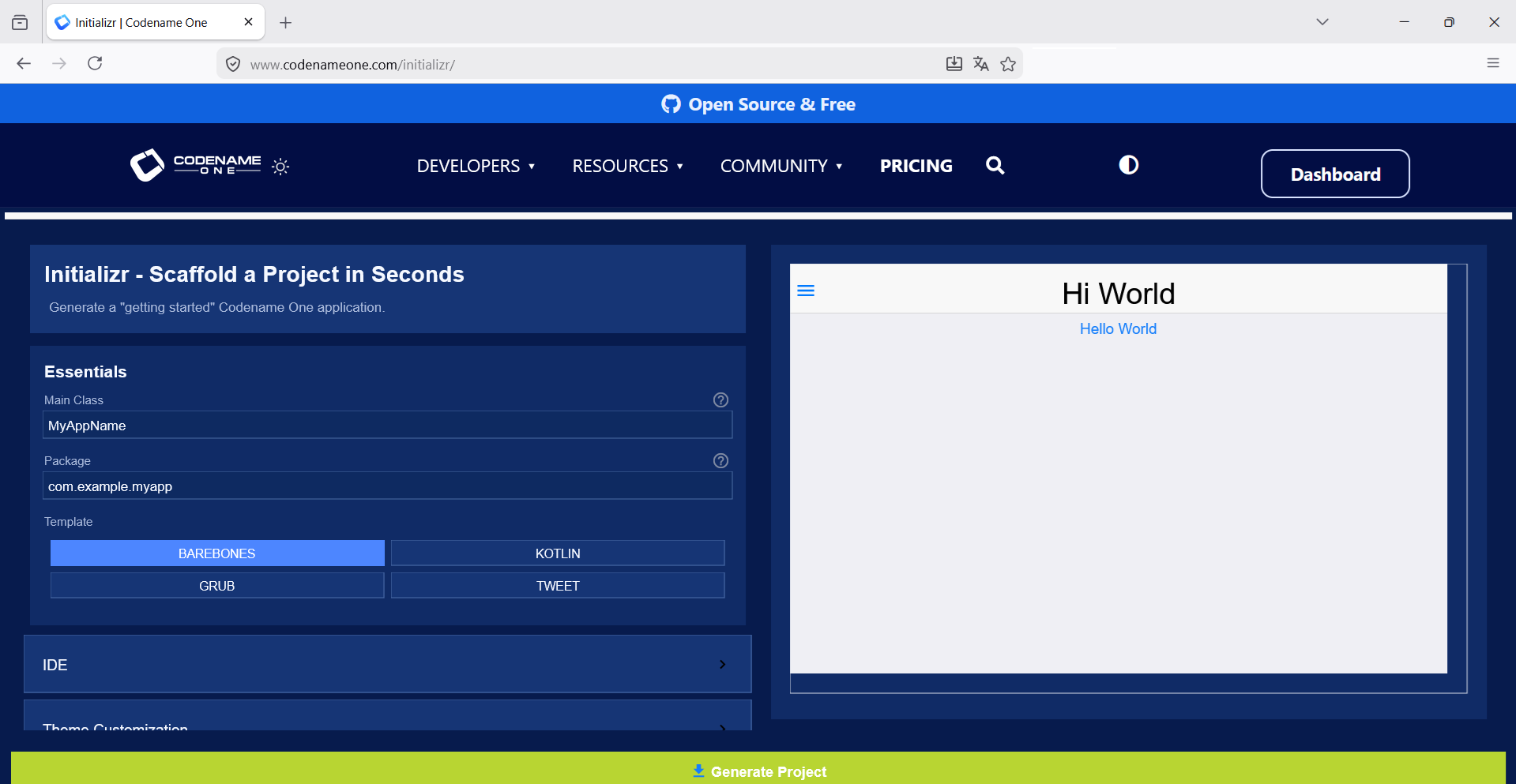The height and width of the screenshot is (784, 1516).
Task: Click the install-app icon in address bar
Action: pos(954,64)
